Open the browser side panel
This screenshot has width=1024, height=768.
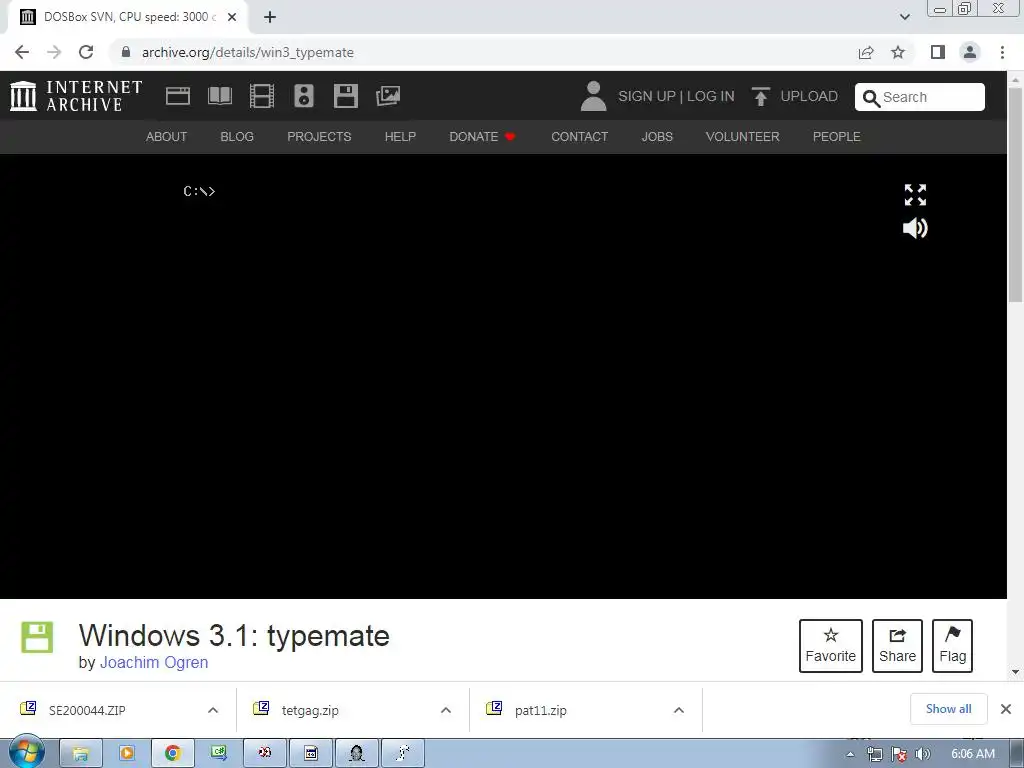coord(938,52)
